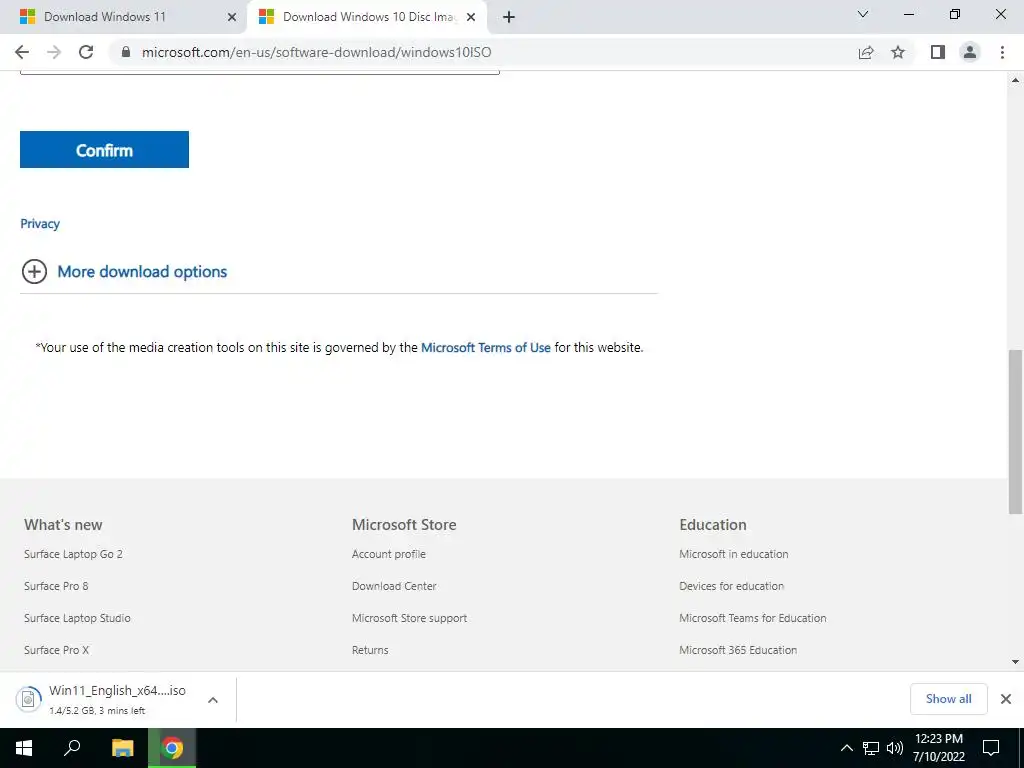Open the Microsoft Terms of Use link

coord(486,347)
